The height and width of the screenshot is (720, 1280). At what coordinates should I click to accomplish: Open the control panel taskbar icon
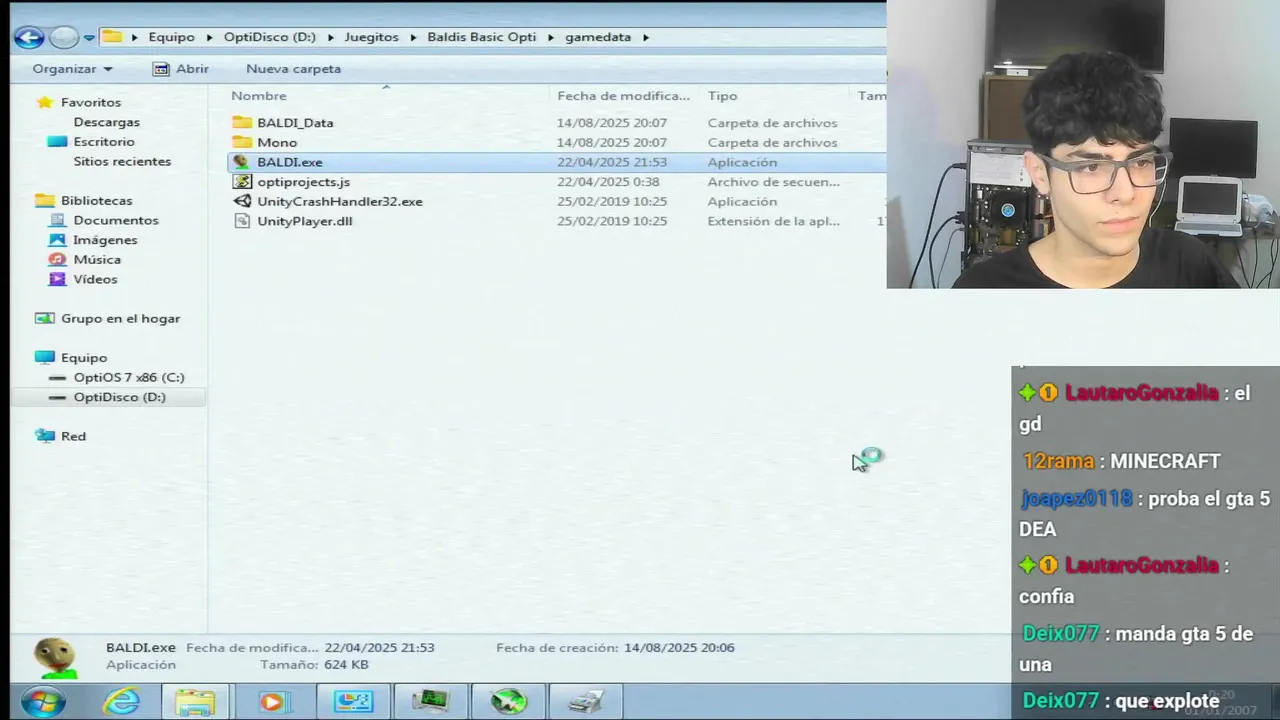tap(352, 702)
